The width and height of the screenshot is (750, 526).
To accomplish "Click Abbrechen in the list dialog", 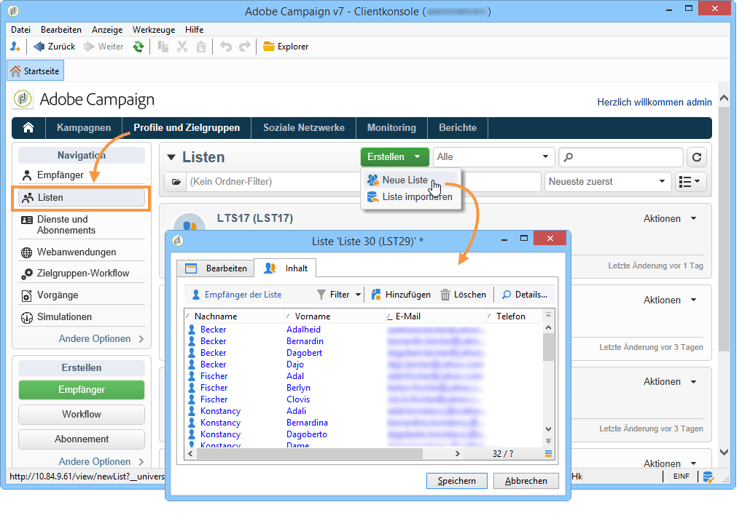I will [526, 481].
